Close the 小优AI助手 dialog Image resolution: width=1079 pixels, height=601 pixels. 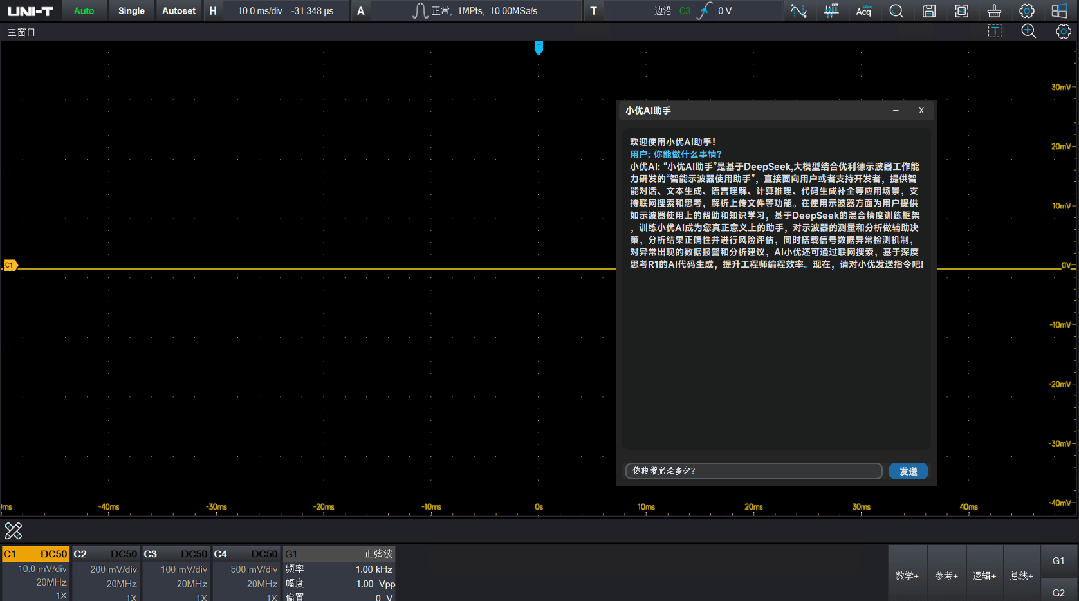coord(921,110)
